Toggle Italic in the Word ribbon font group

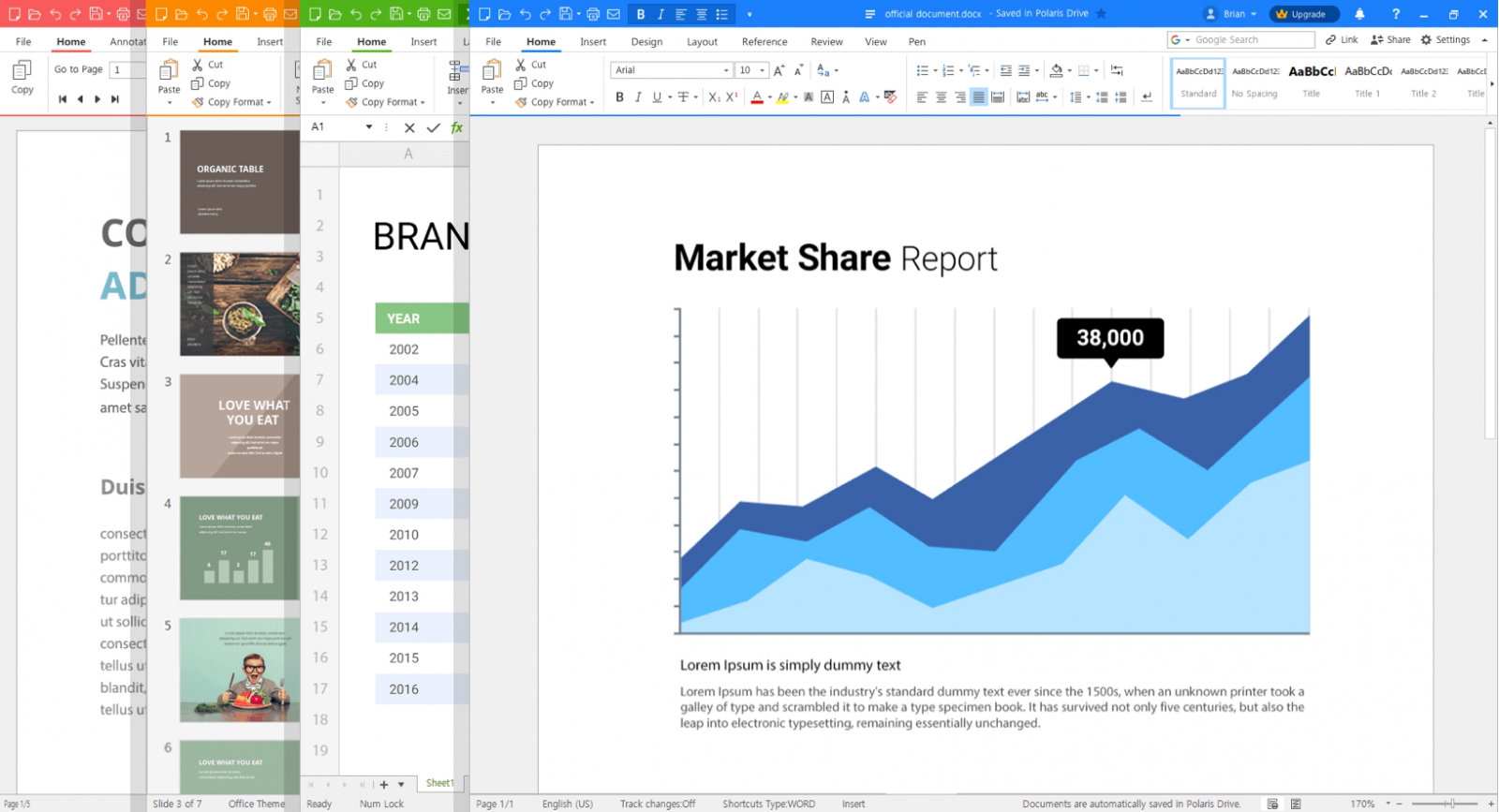638,97
